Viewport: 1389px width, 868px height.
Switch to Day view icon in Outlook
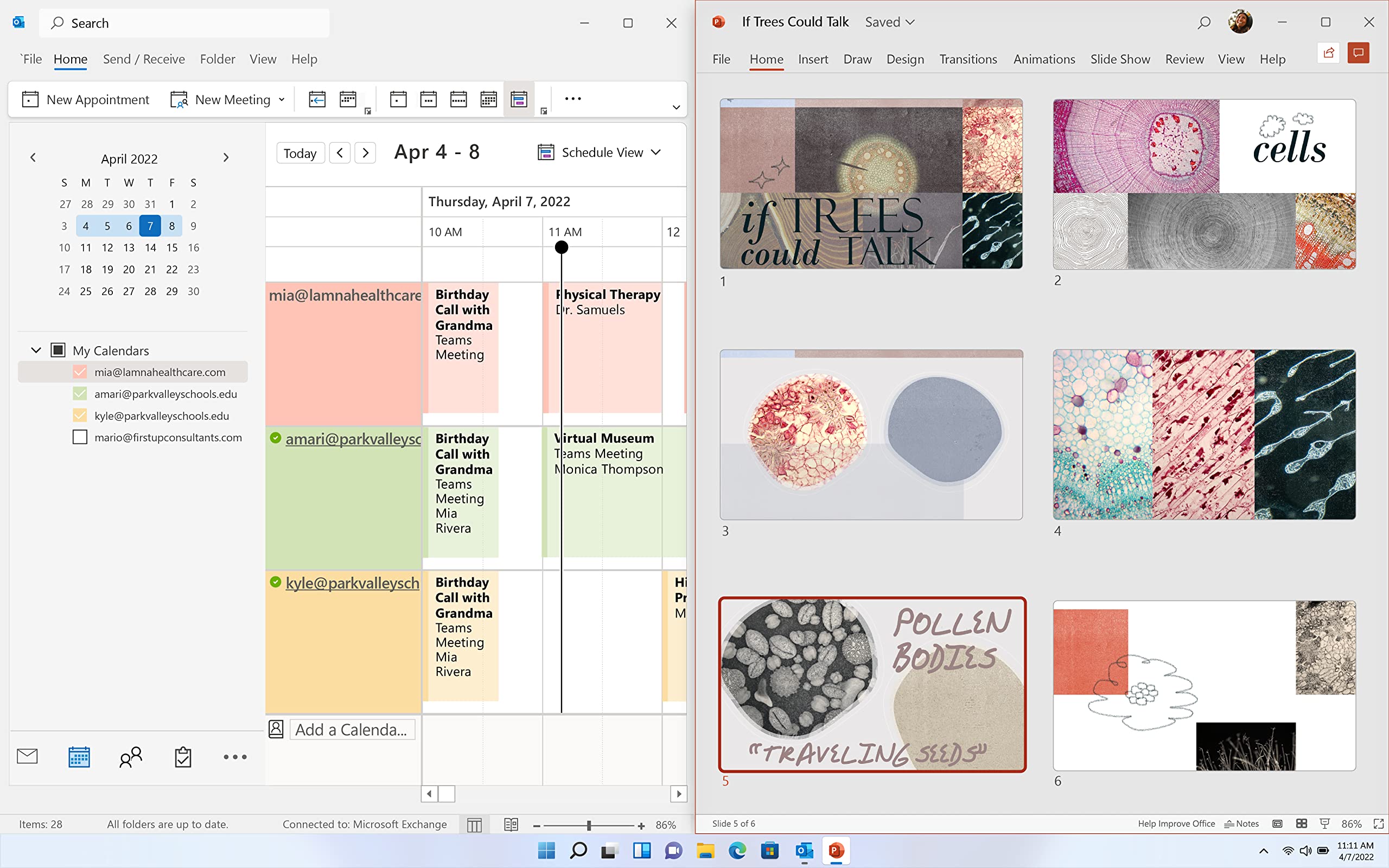(x=398, y=99)
